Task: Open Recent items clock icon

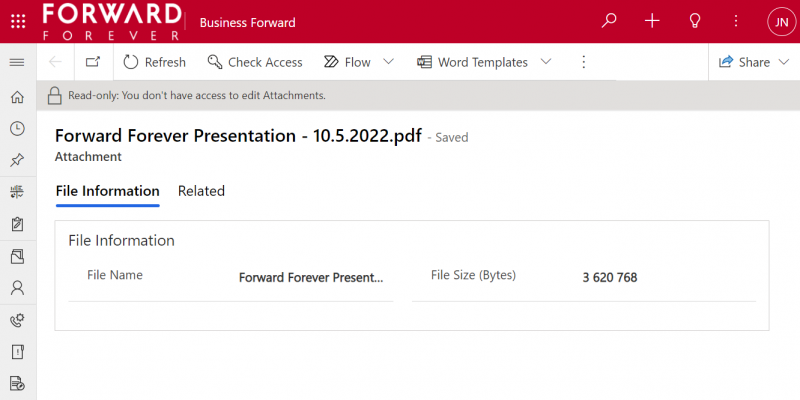Action: [17, 128]
